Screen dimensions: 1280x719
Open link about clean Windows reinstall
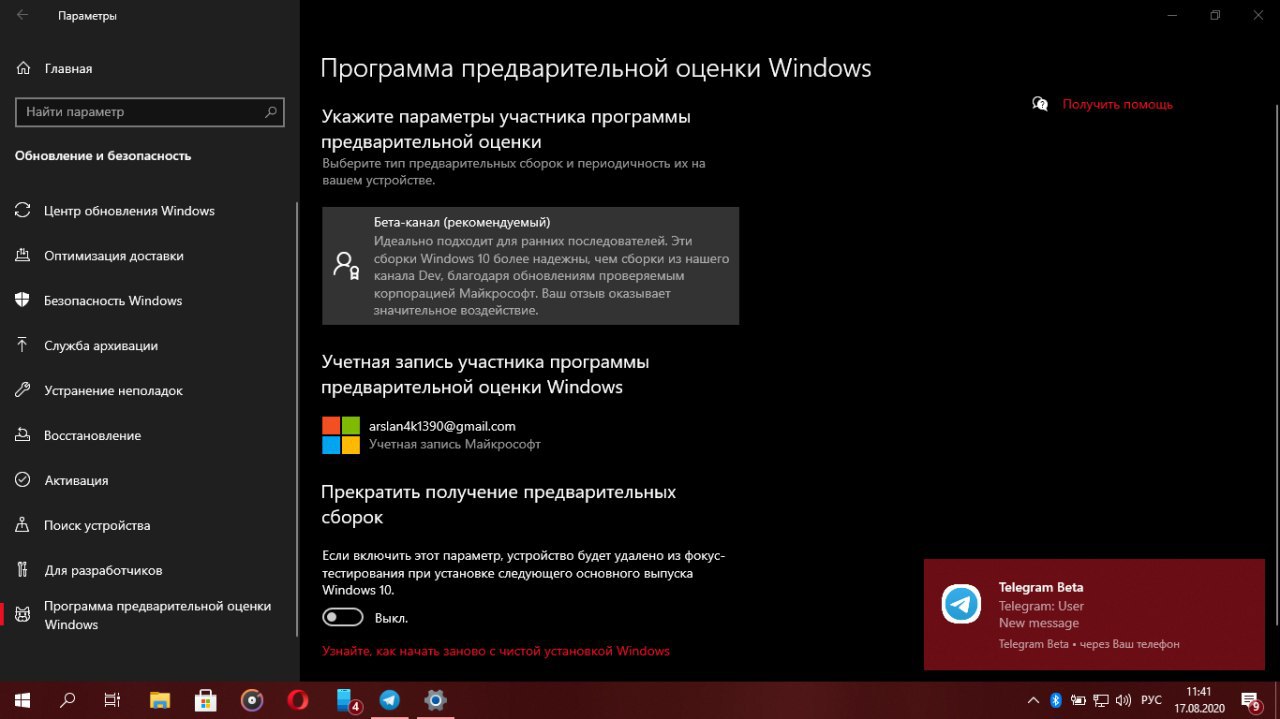496,651
